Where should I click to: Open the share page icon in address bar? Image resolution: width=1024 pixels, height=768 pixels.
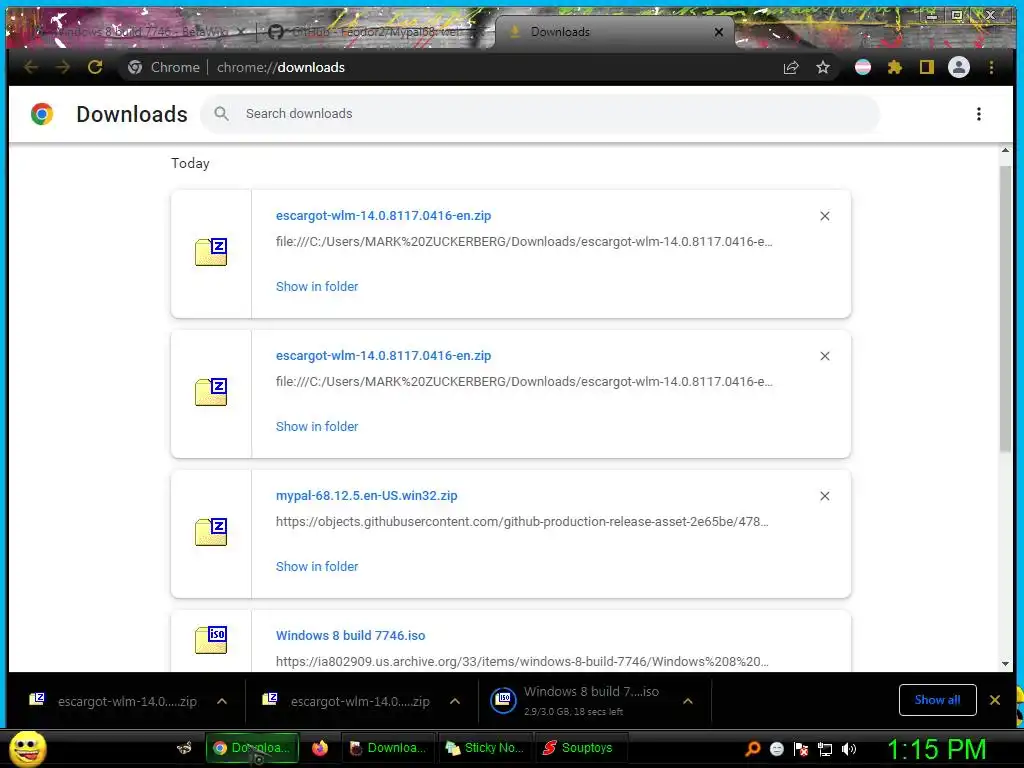pos(791,67)
